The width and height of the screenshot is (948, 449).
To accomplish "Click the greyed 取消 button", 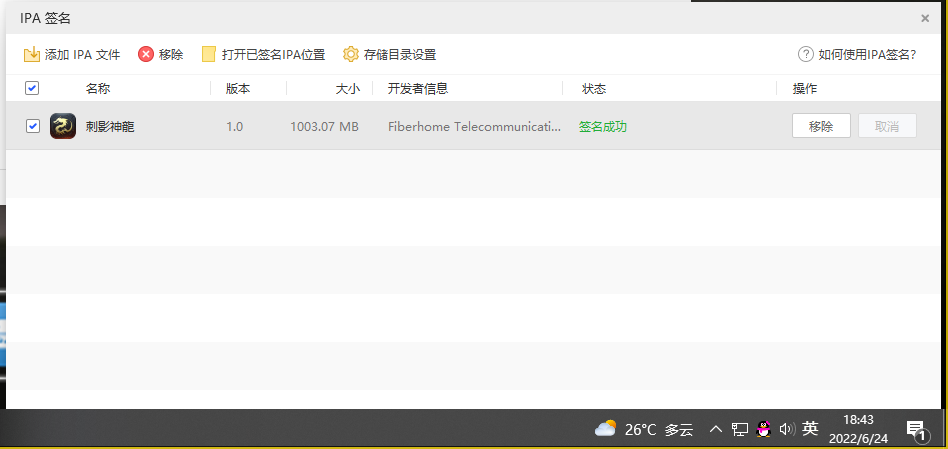I will (887, 126).
